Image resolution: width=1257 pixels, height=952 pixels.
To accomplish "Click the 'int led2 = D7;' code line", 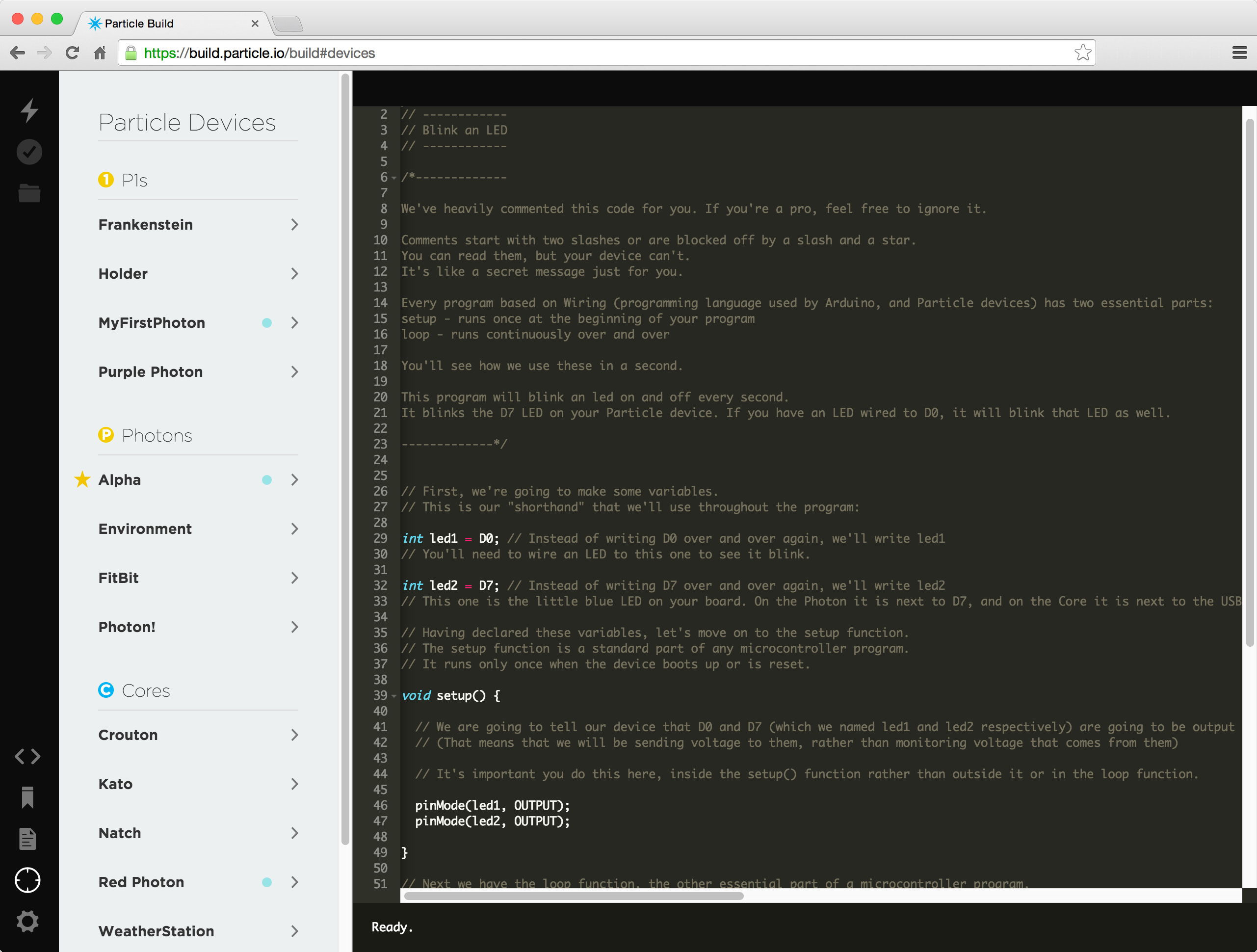I will click(450, 585).
